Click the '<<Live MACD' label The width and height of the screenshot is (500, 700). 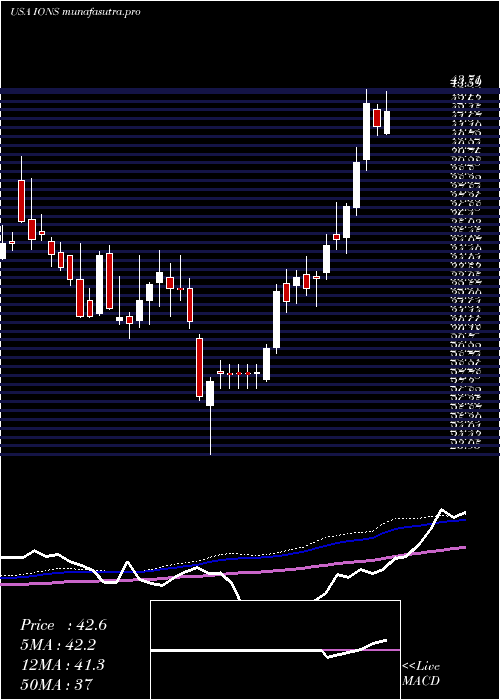[x=421, y=673]
